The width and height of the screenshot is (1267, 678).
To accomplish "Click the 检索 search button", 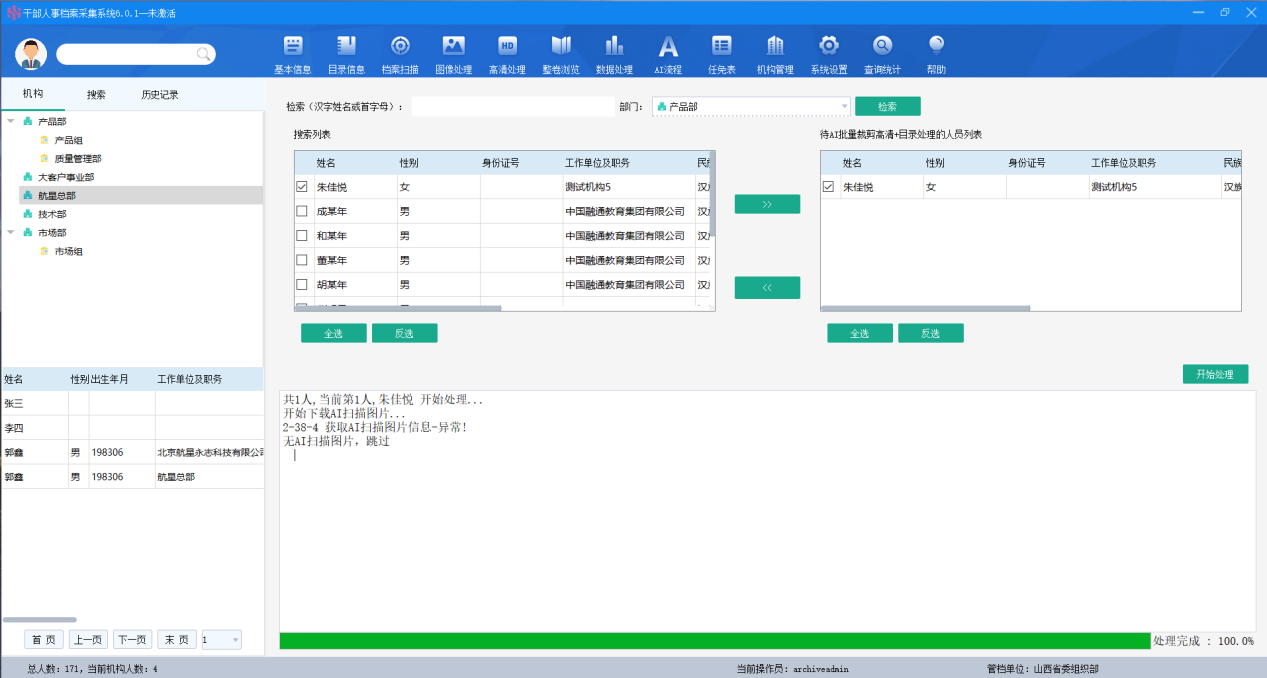I will point(887,106).
